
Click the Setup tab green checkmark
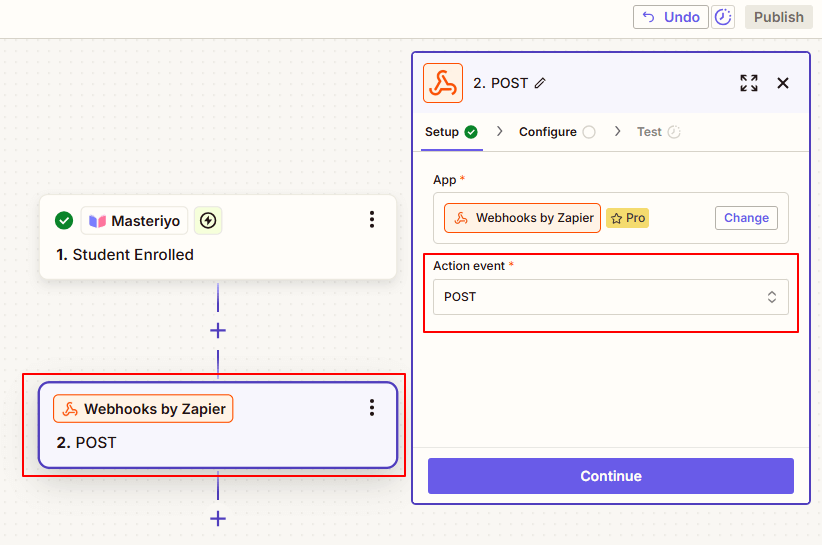(x=471, y=132)
